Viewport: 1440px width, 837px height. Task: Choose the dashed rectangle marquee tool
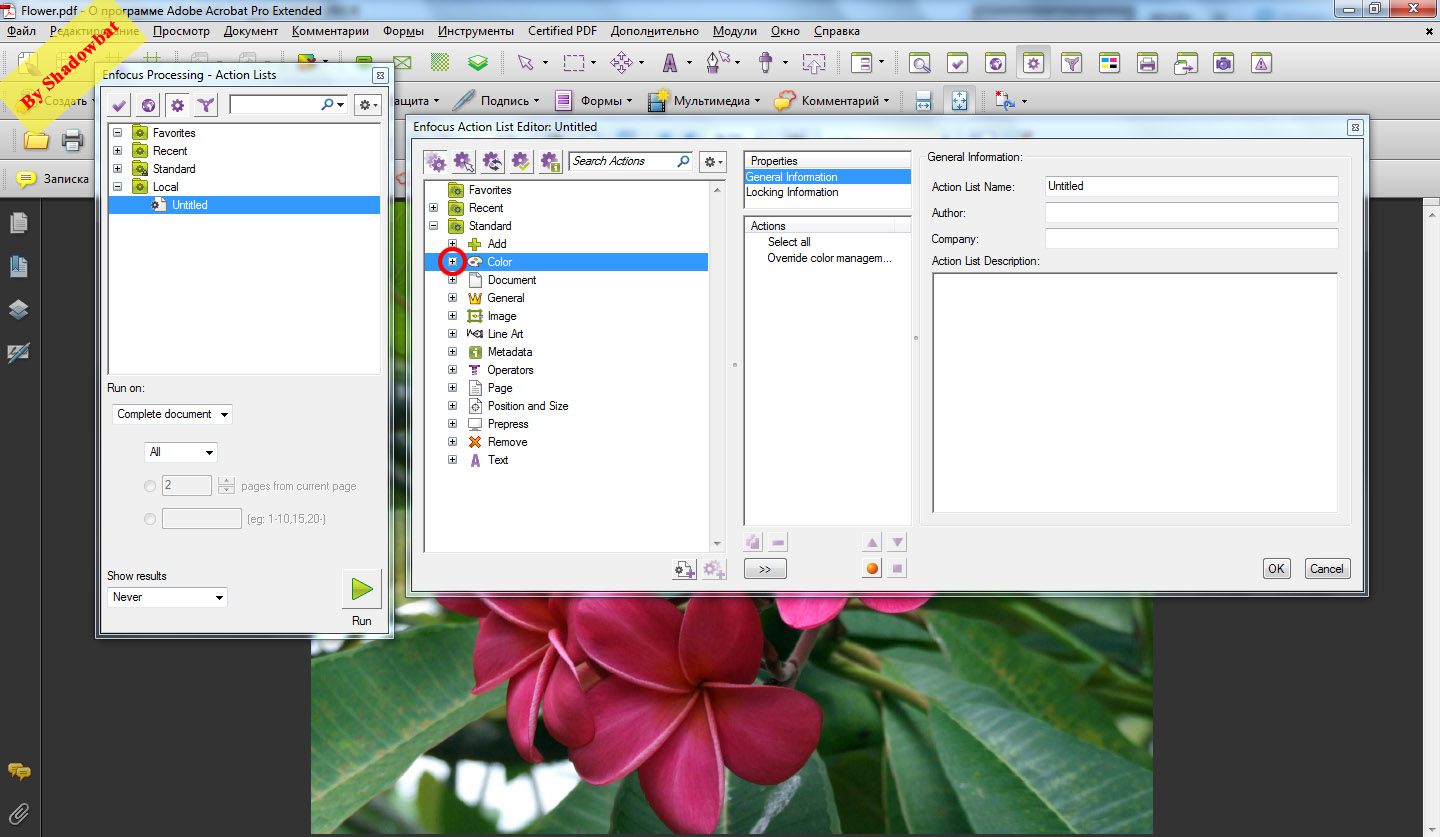(574, 63)
